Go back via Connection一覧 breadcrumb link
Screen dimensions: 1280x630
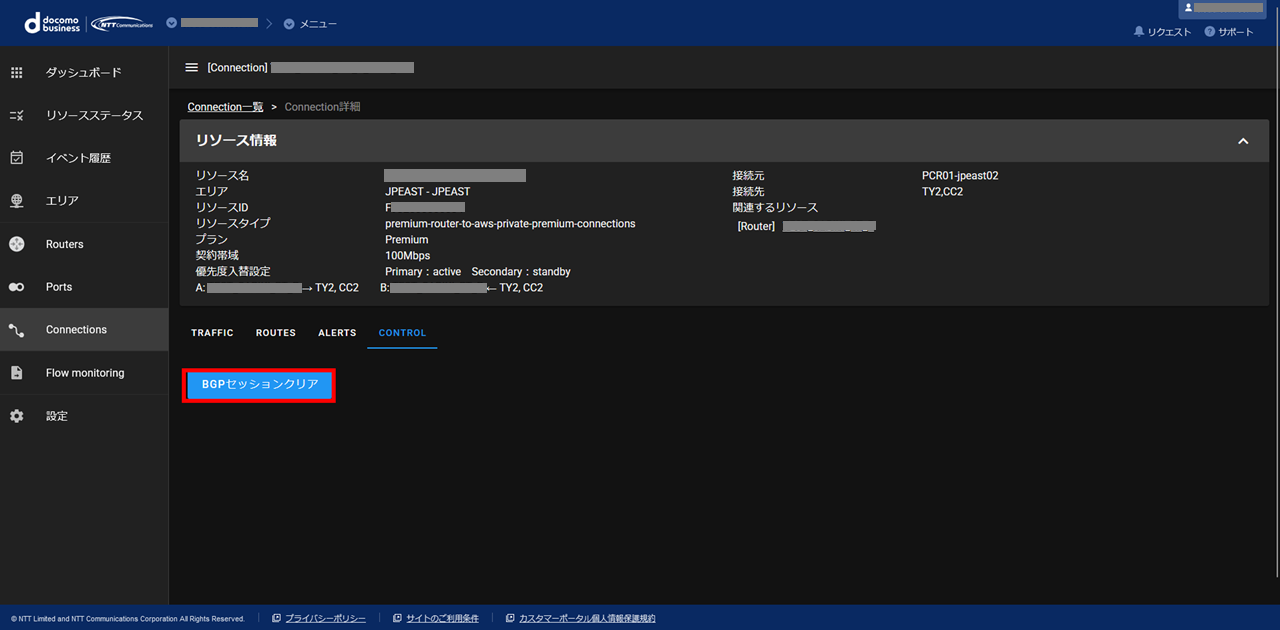[x=225, y=107]
